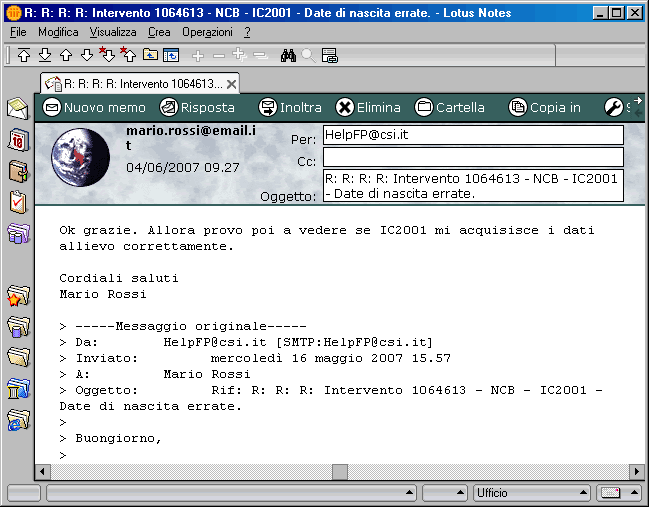Open purple Replicator bookmark in sidebar
The height and width of the screenshot is (507, 649).
coord(18,233)
